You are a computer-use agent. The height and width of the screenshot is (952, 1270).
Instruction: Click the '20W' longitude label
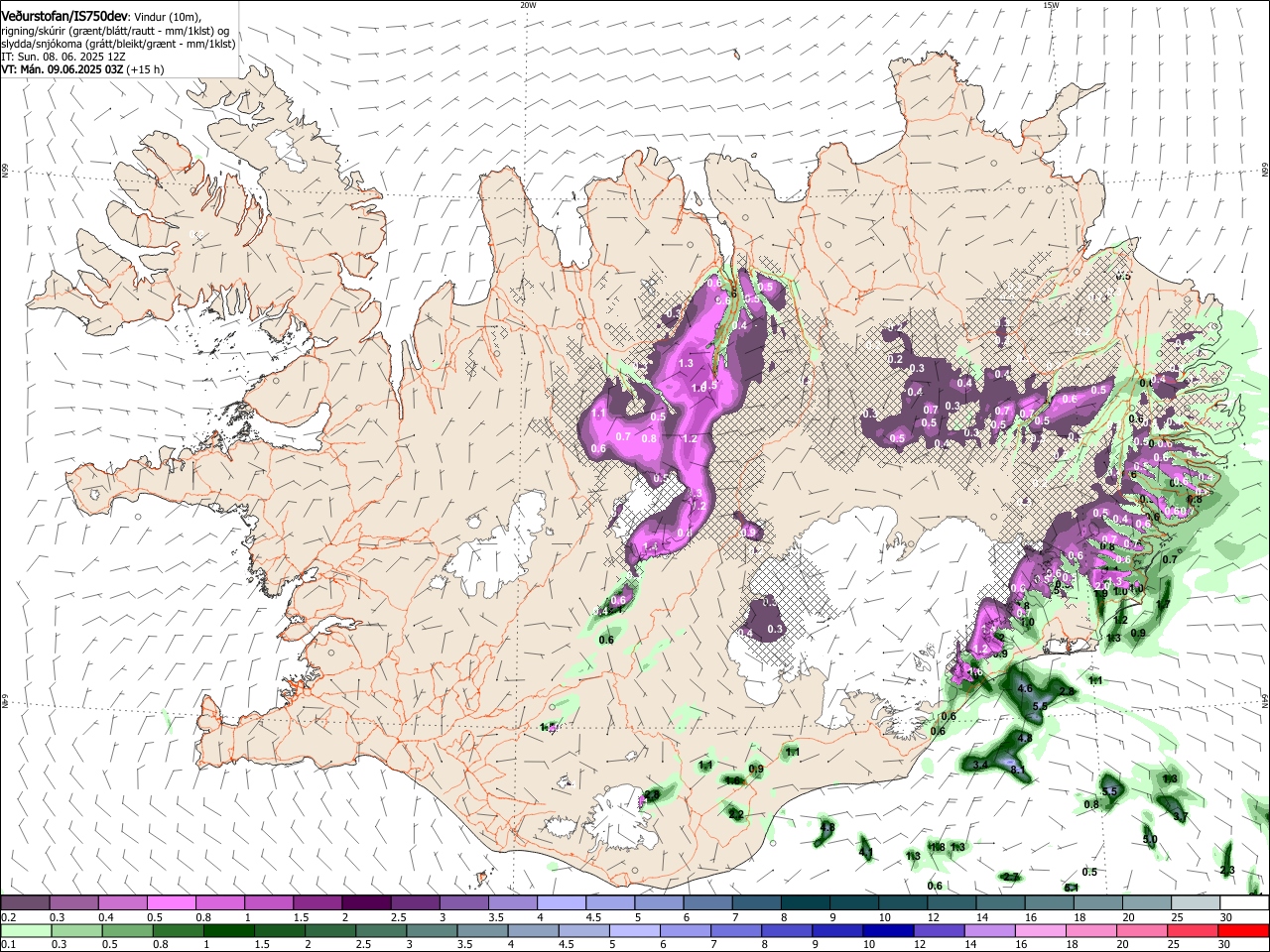pyautogui.click(x=528, y=5)
